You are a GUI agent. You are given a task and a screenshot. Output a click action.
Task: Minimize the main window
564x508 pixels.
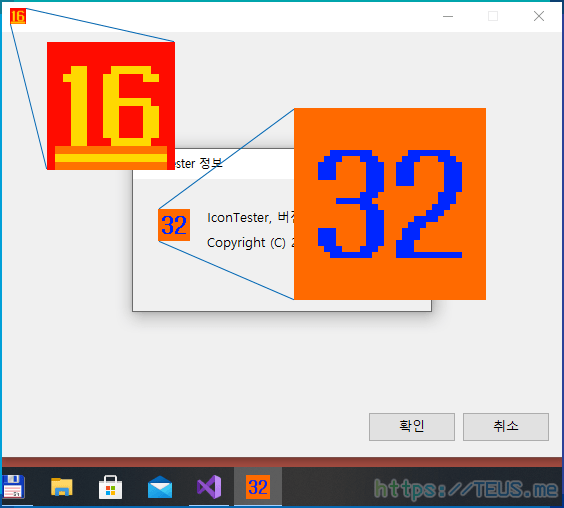(448, 16)
